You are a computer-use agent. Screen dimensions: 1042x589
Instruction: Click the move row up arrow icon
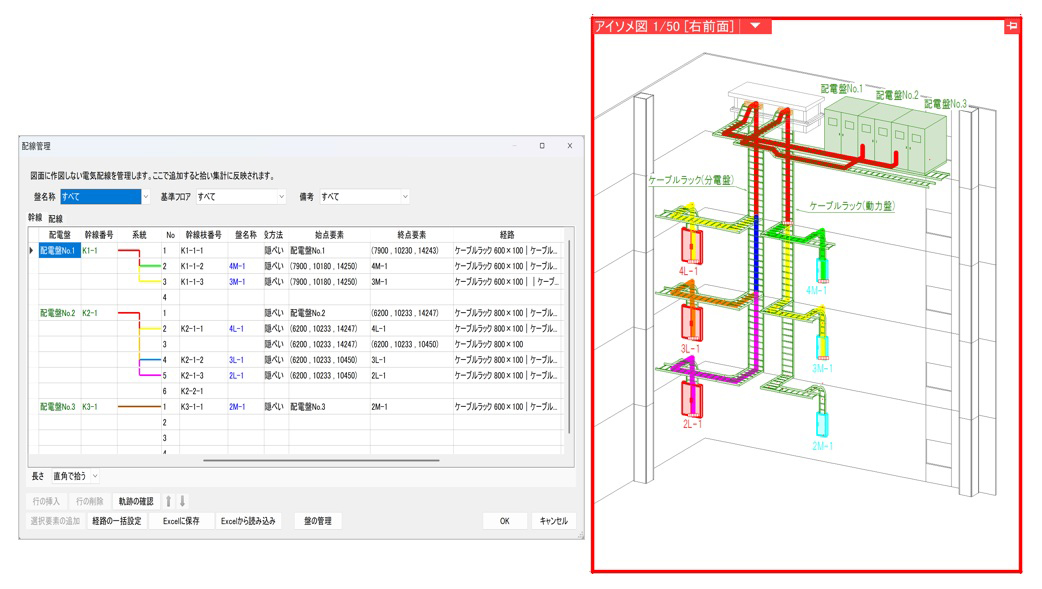(x=169, y=501)
